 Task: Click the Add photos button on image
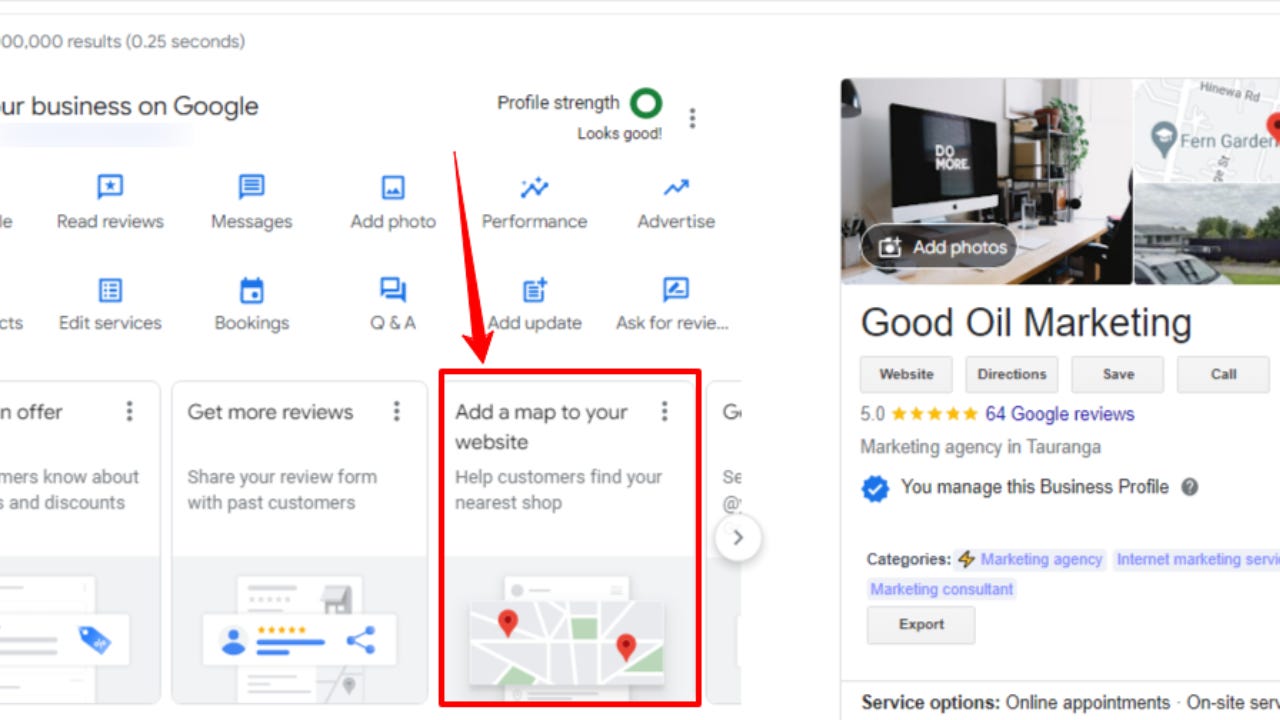938,247
